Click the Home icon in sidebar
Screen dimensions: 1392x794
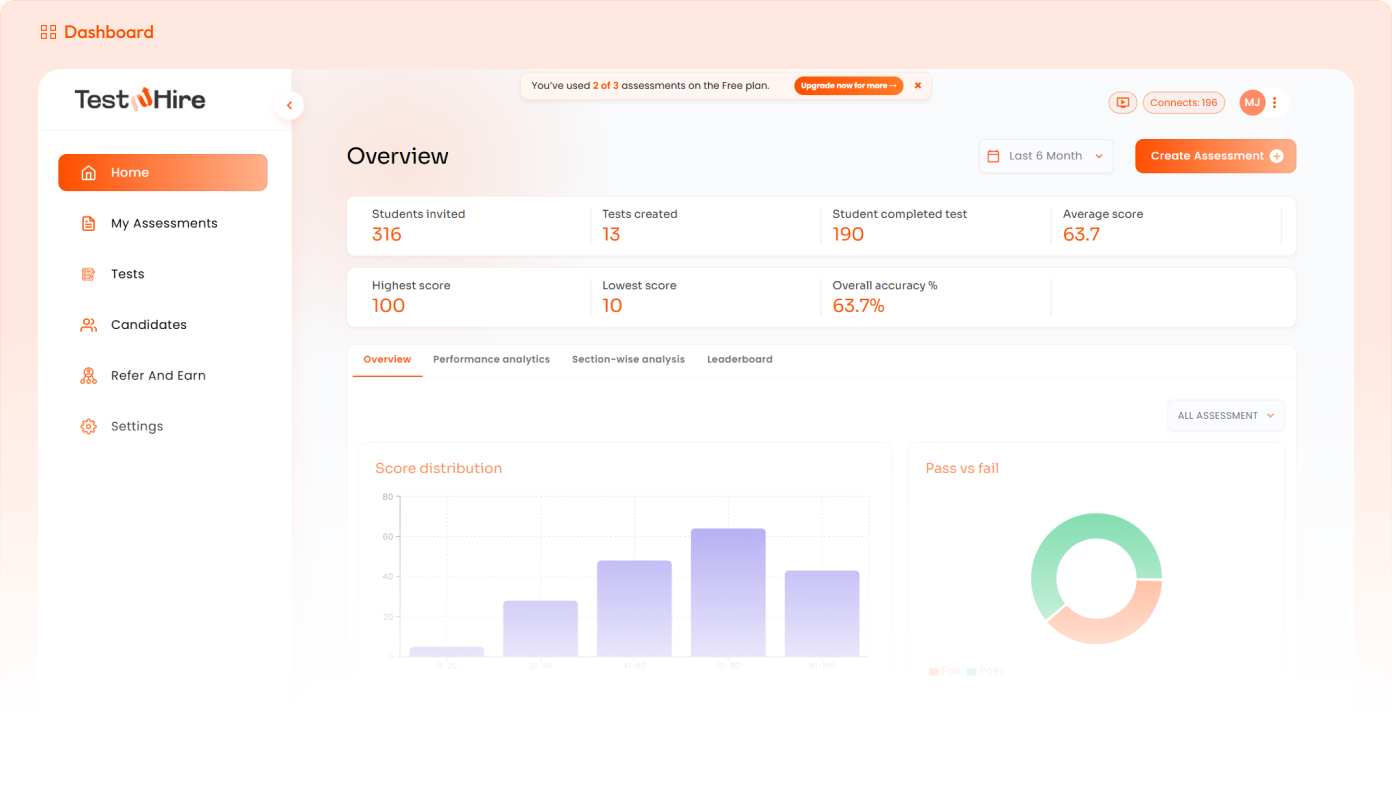click(x=89, y=173)
